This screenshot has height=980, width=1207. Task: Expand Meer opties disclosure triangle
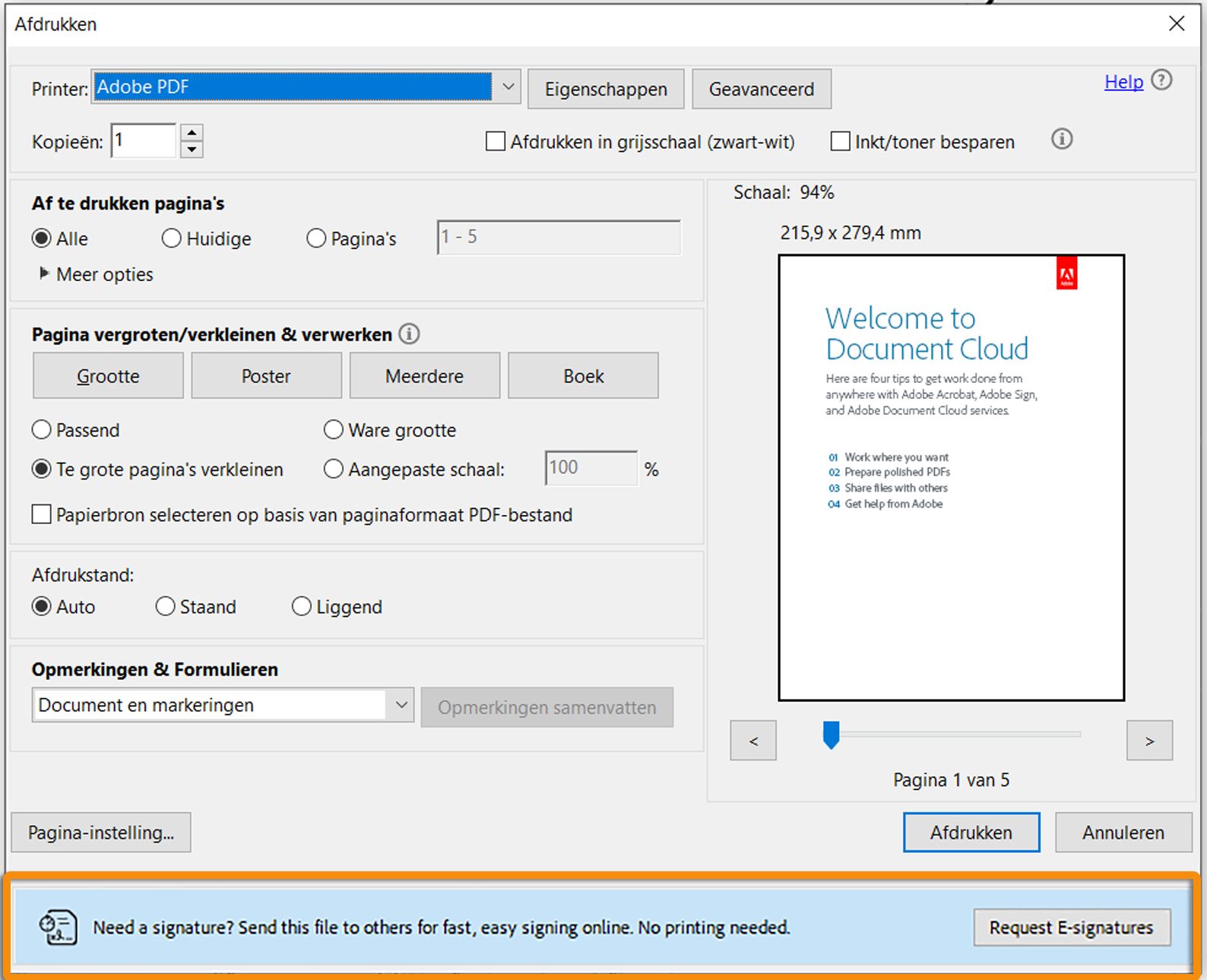[x=44, y=273]
